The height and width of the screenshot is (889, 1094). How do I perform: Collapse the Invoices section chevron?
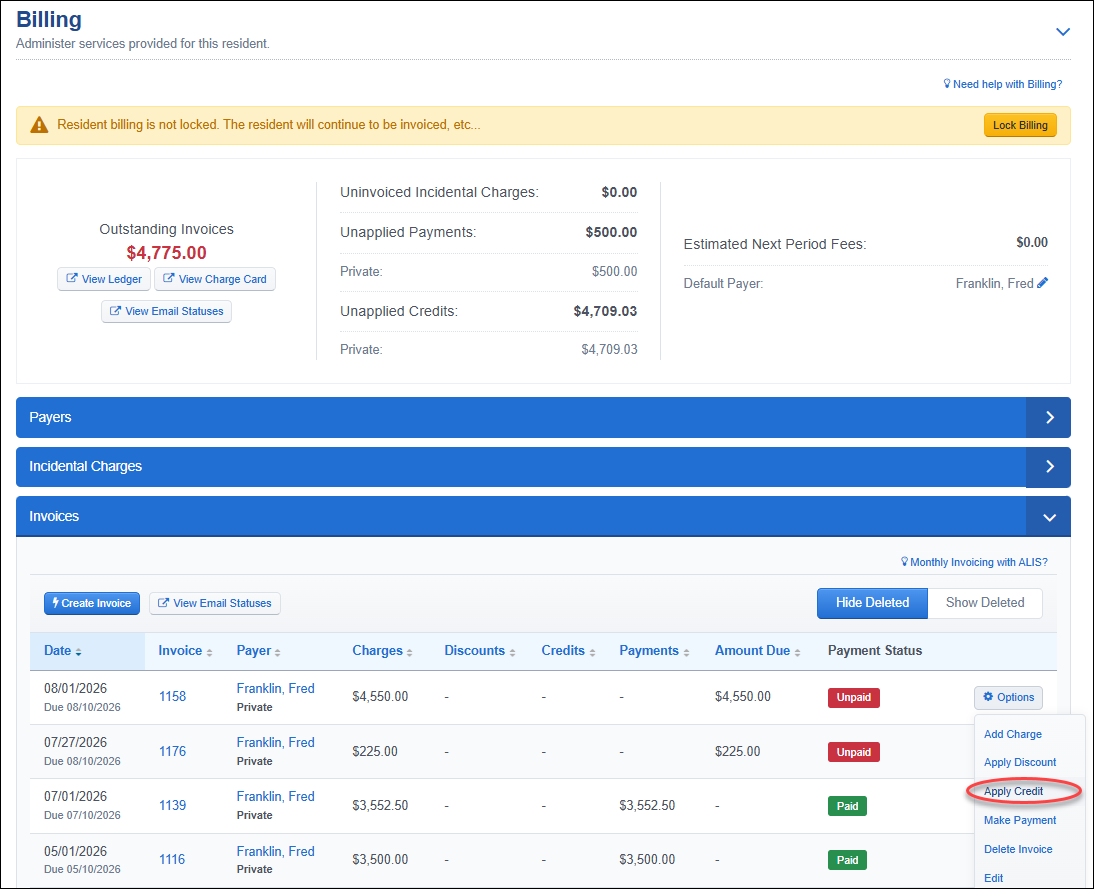pos(1049,517)
